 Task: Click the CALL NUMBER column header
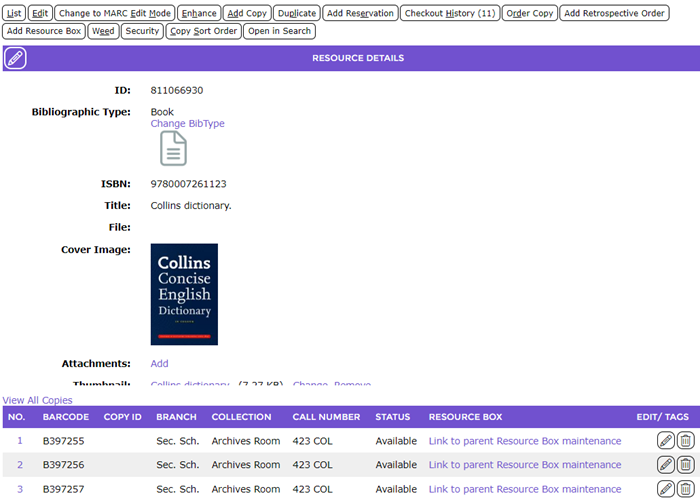[x=326, y=417]
